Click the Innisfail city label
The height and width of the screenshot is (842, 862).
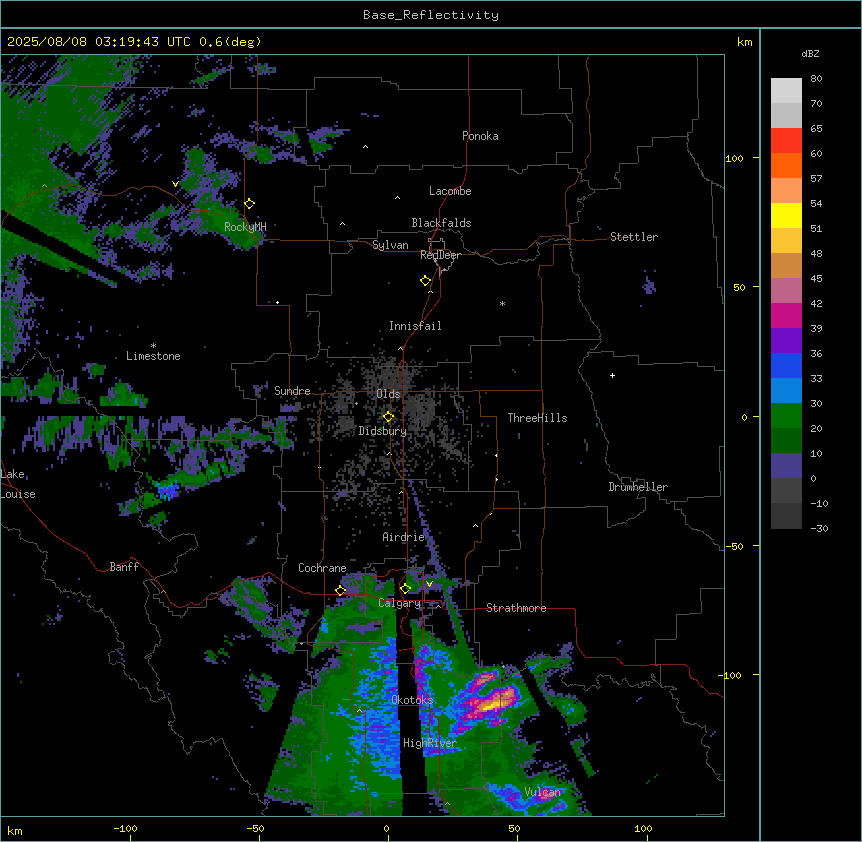(x=415, y=326)
